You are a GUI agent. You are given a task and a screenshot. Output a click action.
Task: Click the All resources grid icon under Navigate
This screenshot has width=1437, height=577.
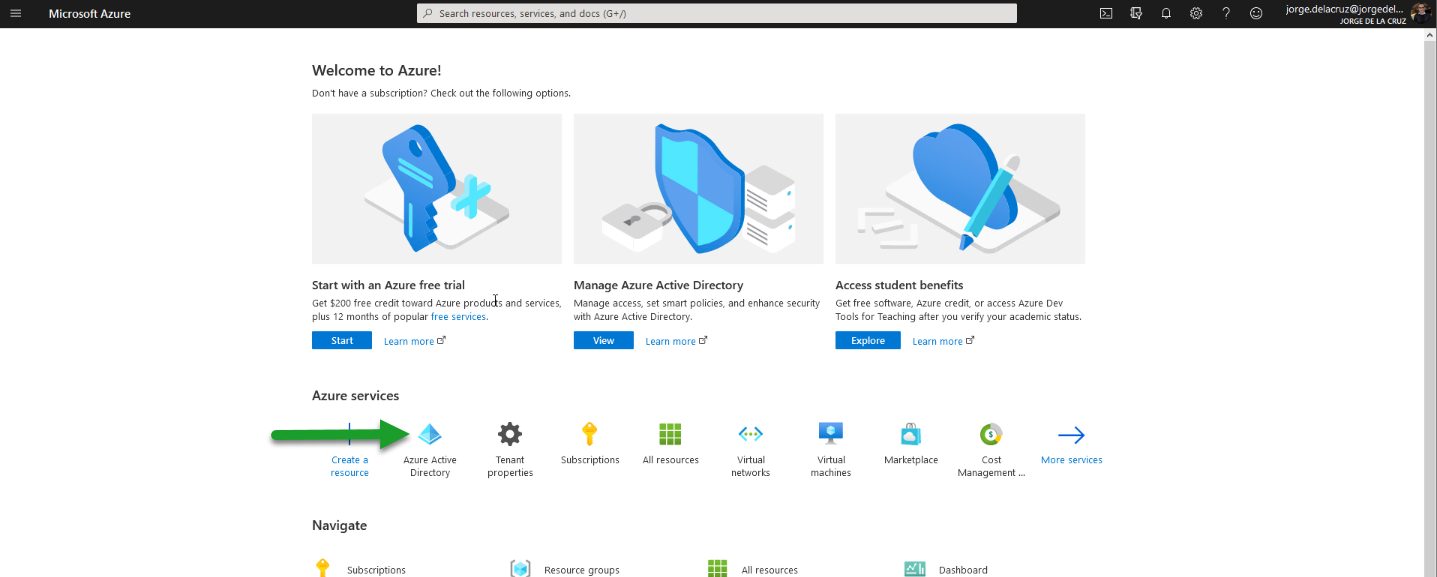click(x=718, y=569)
